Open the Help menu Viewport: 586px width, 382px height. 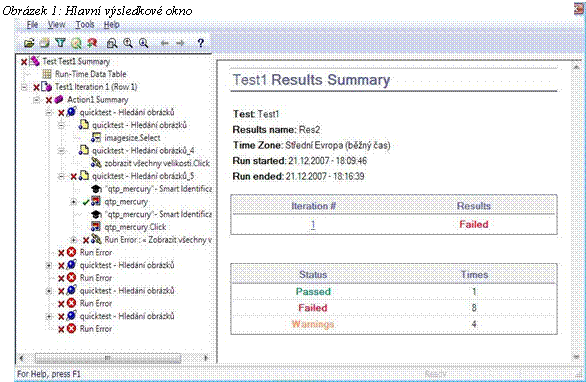tap(111, 25)
